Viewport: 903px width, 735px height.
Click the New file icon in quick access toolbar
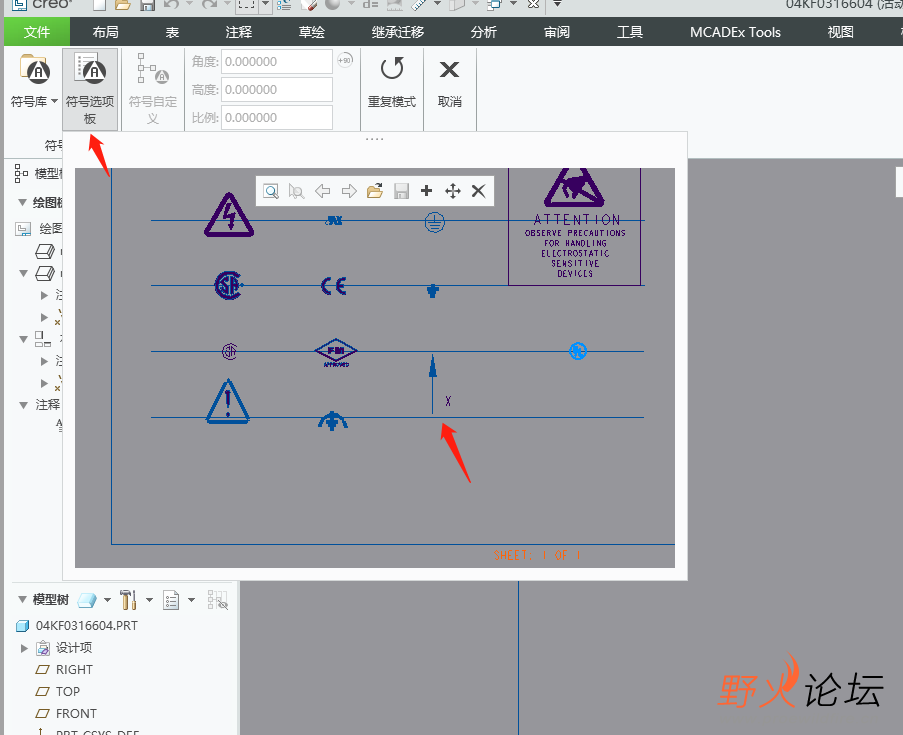[x=100, y=5]
